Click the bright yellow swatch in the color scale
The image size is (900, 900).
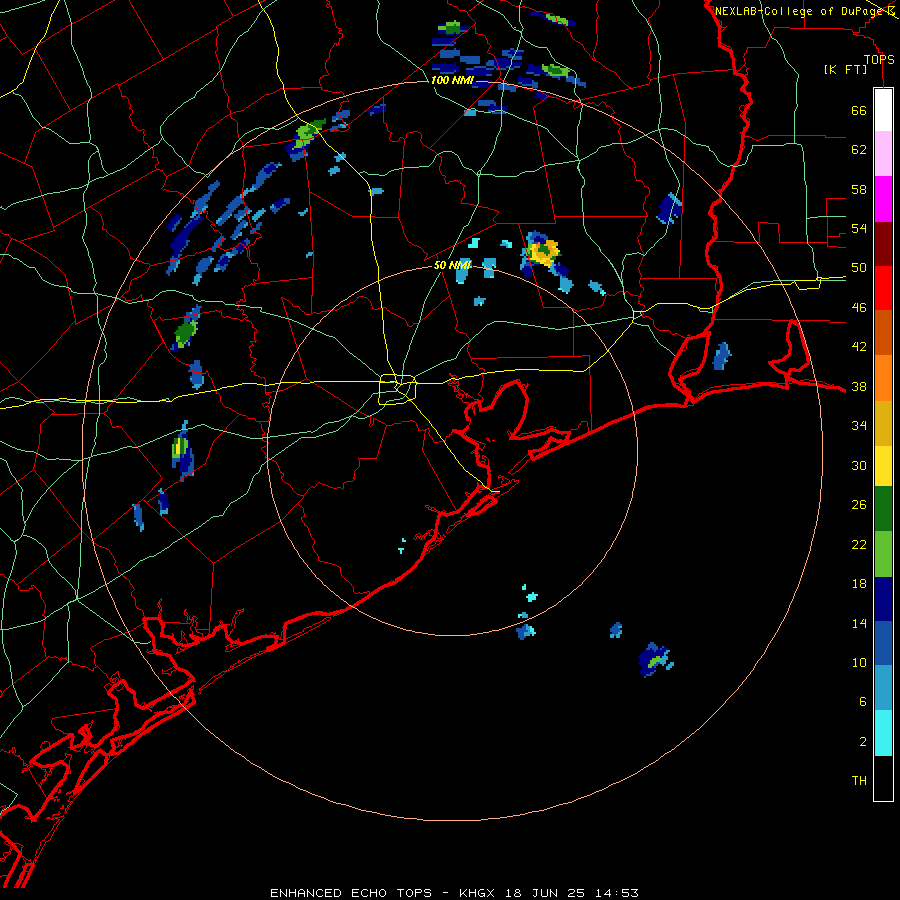(883, 466)
